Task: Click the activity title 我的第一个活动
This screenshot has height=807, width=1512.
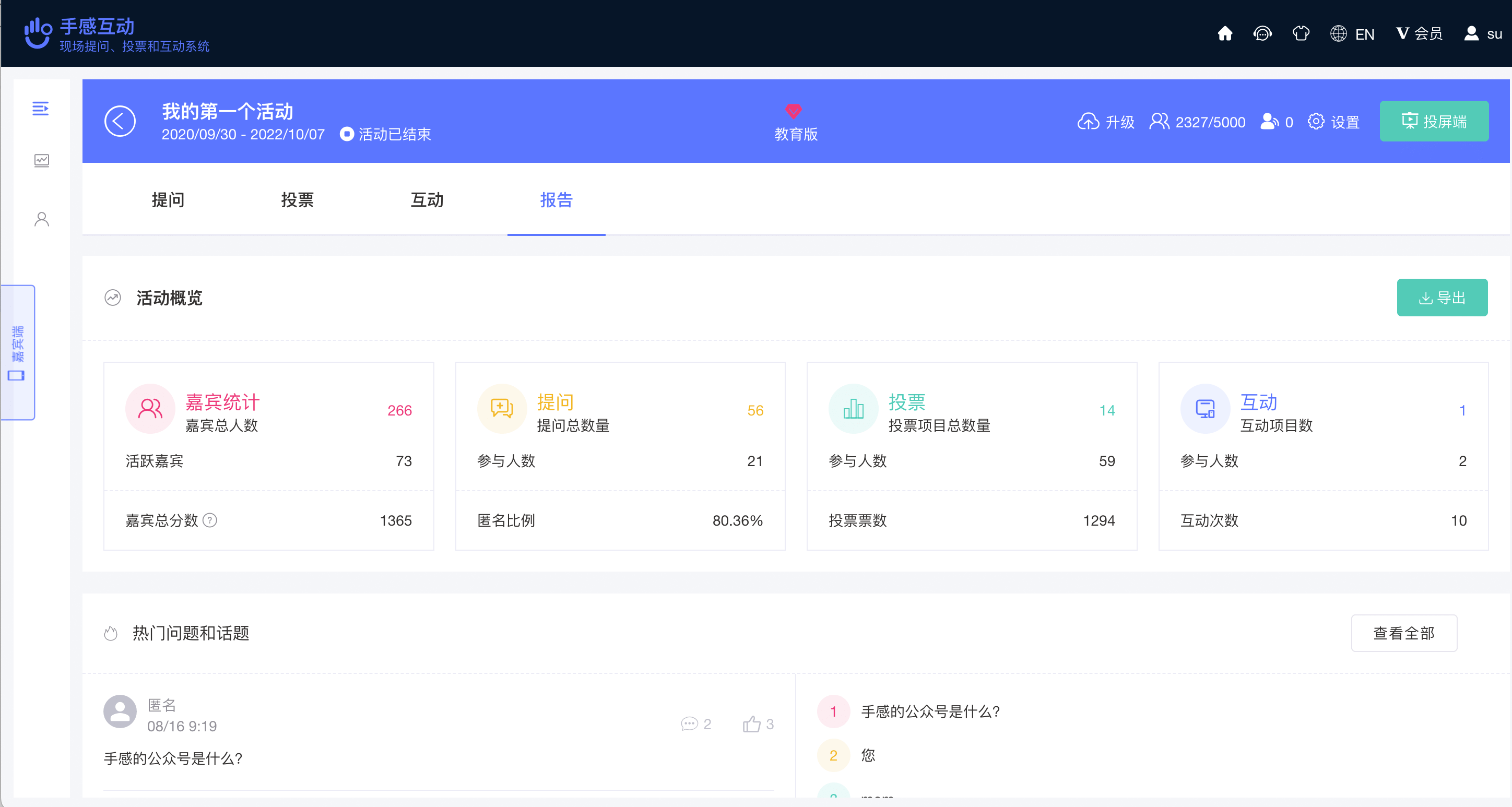Action: pyautogui.click(x=228, y=111)
